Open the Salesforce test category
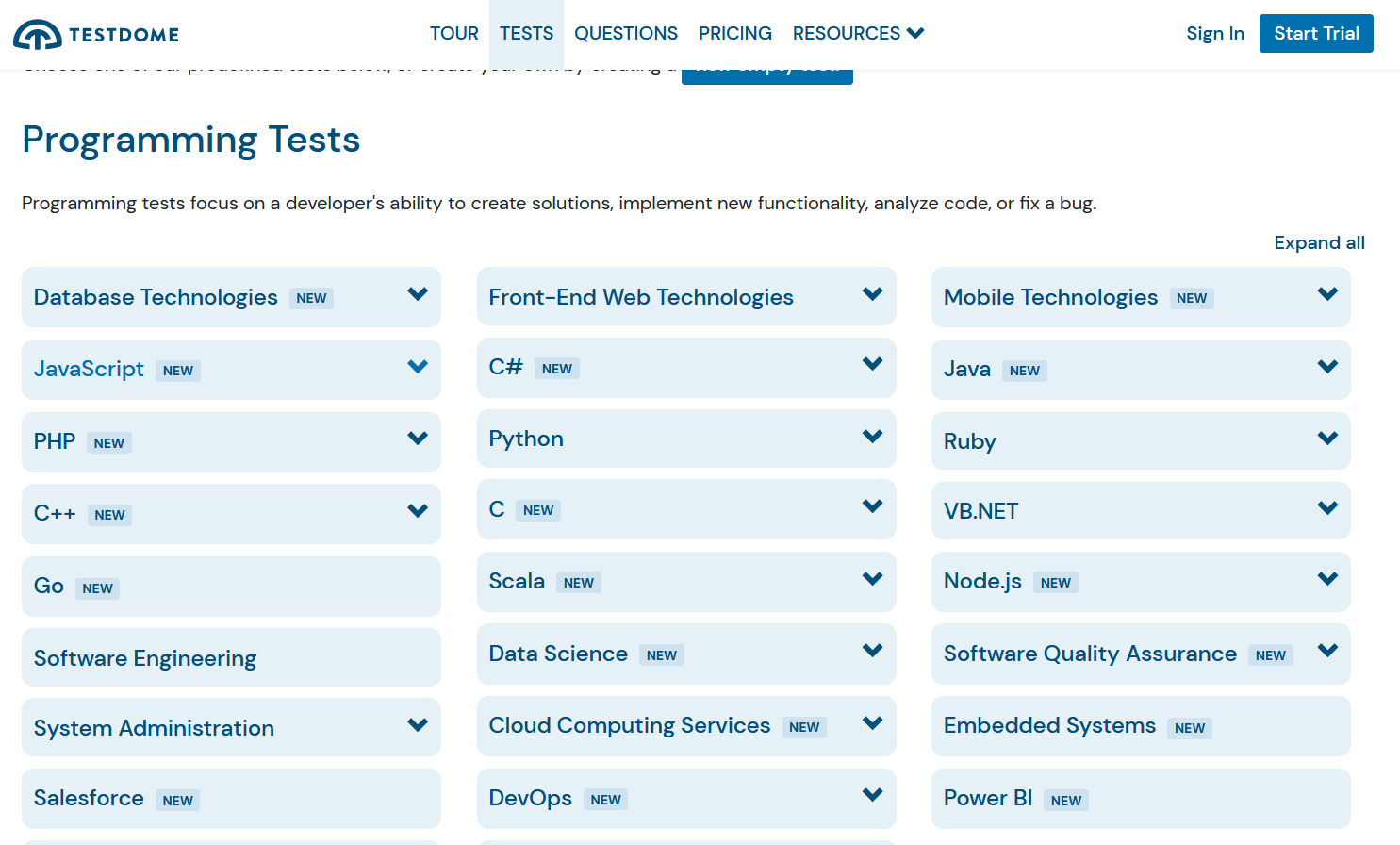1400x845 pixels. [x=231, y=799]
